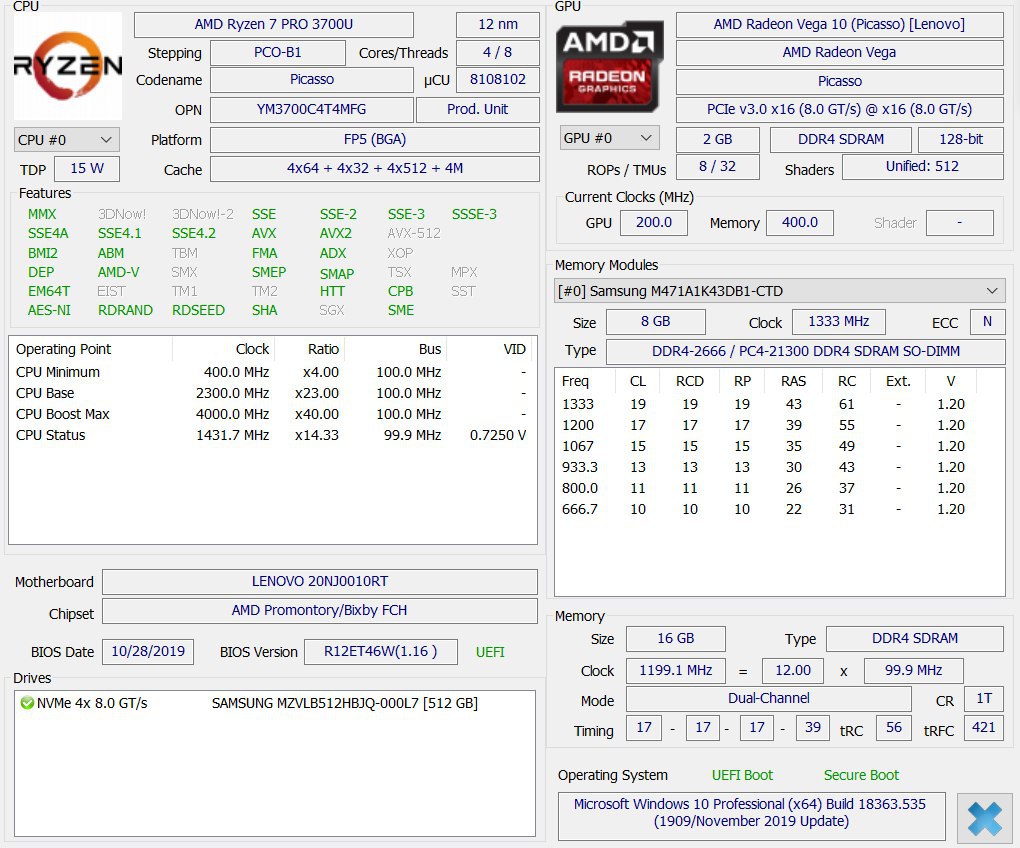The height and width of the screenshot is (848, 1020).
Task: Click the ECC N field
Action: click(x=987, y=321)
